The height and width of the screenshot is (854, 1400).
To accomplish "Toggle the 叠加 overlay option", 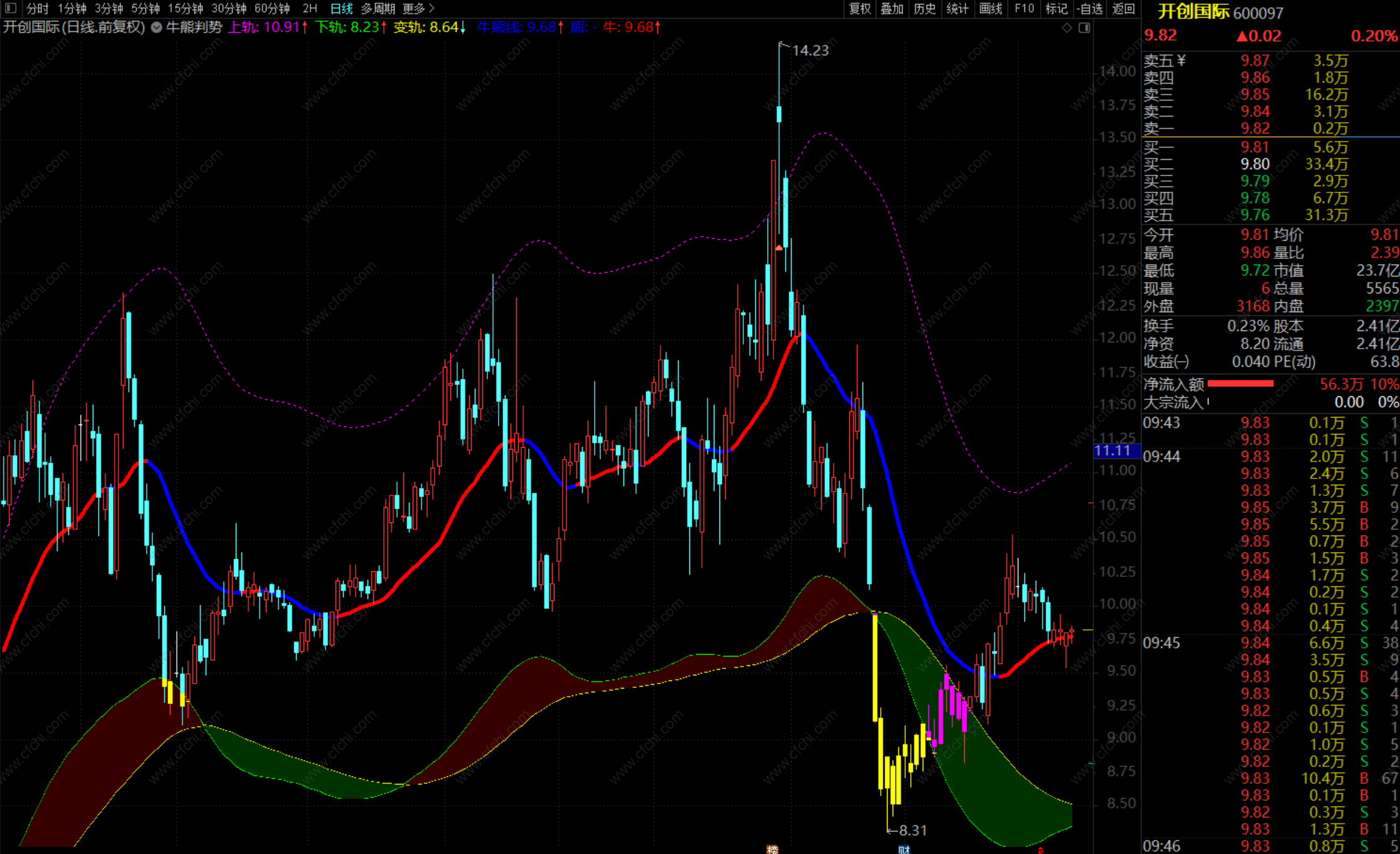I will click(892, 8).
